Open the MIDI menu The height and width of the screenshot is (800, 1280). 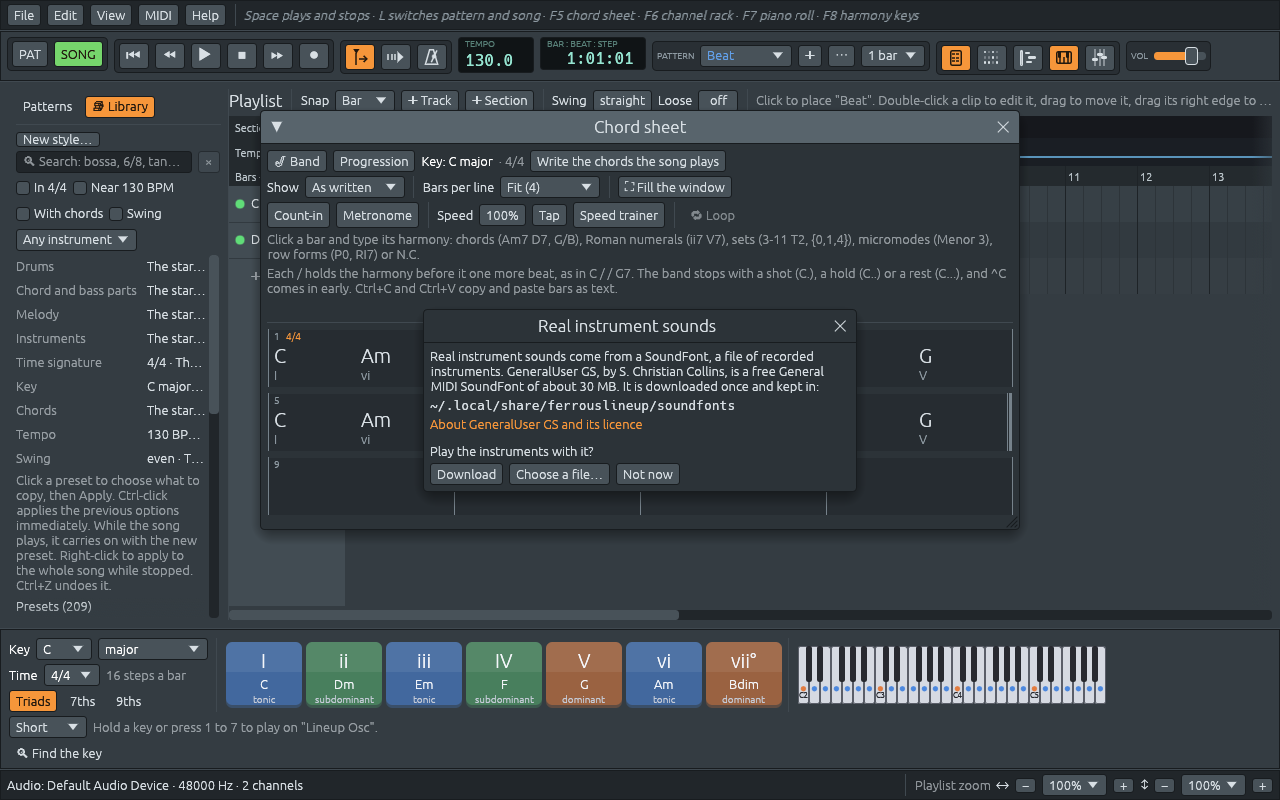point(158,16)
